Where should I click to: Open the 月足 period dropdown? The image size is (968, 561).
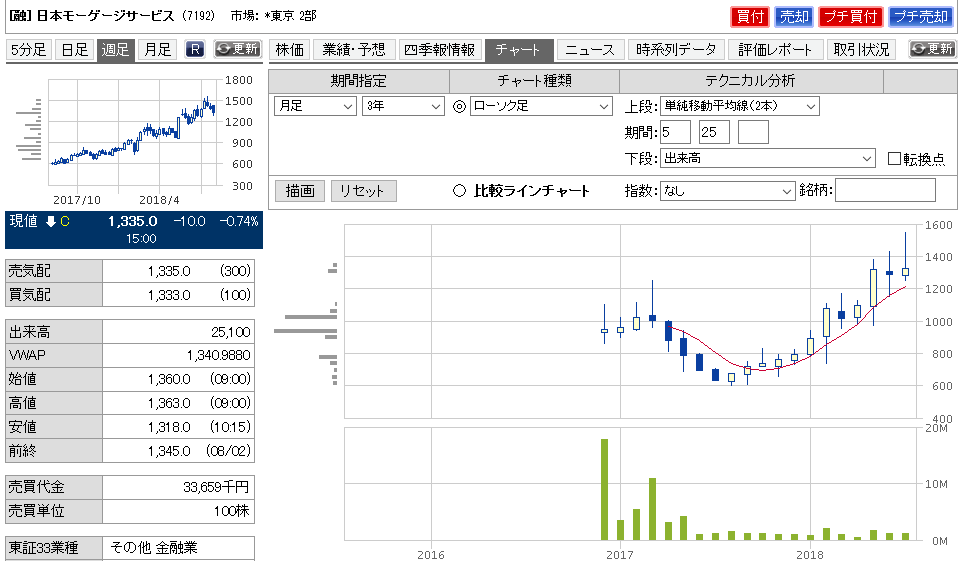click(314, 106)
